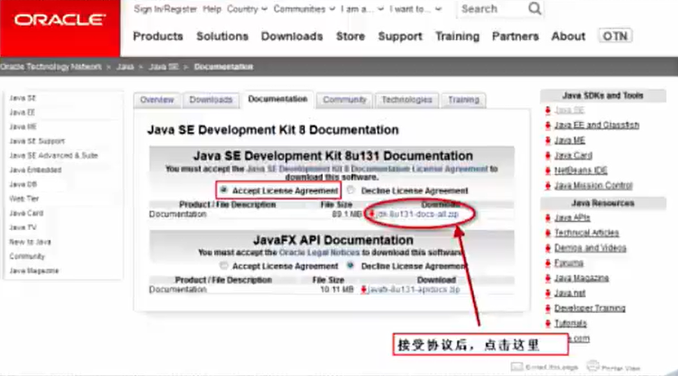Open the Products menu

coord(158,36)
